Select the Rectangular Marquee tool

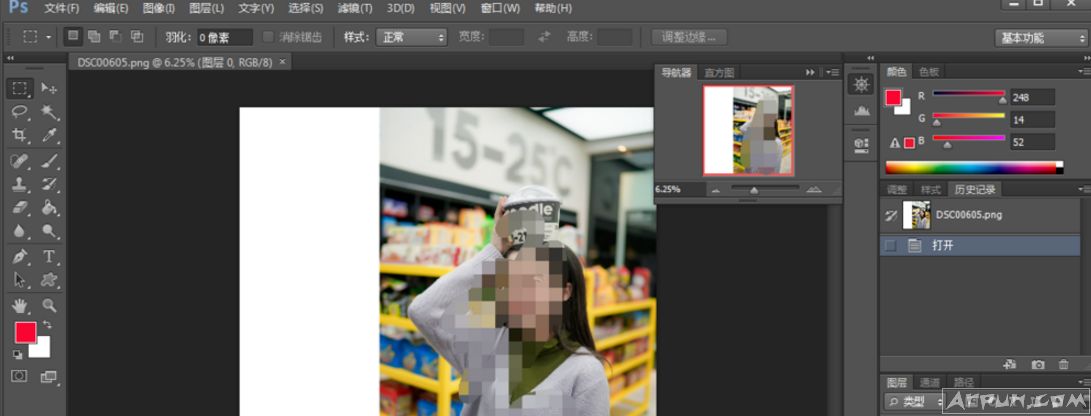click(19, 88)
